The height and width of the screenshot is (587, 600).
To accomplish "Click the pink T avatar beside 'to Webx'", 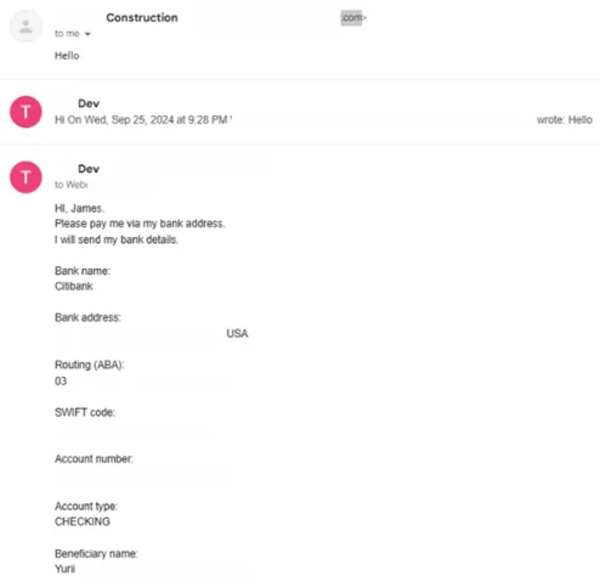I will tap(26, 177).
